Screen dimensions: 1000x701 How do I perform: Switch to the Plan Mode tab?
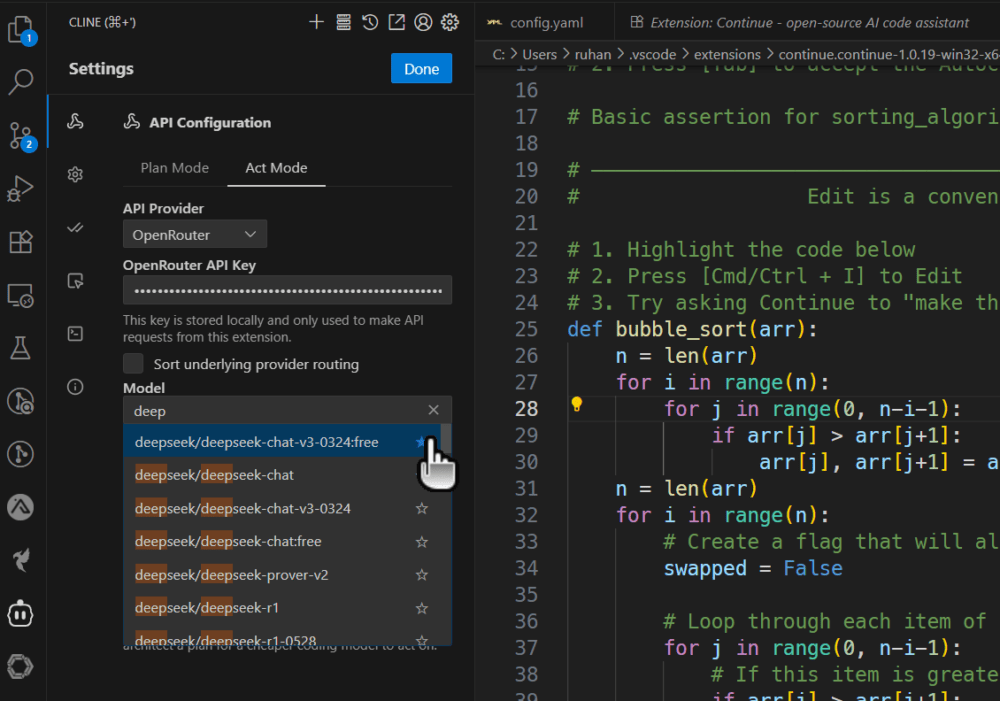(x=174, y=168)
